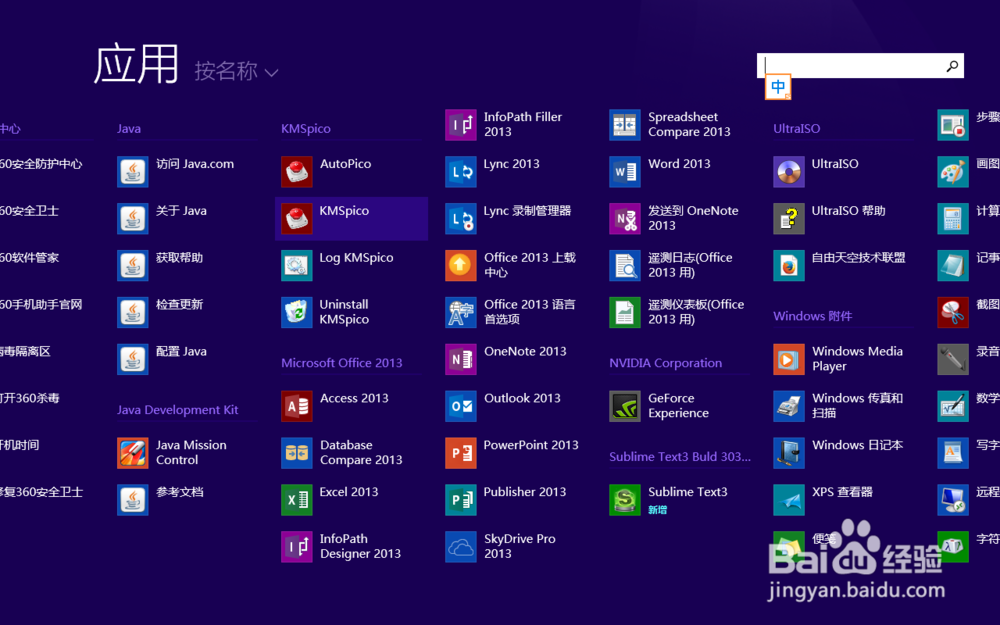This screenshot has height=625, width=1000.
Task: Click the search magnifier button
Action: click(952, 66)
